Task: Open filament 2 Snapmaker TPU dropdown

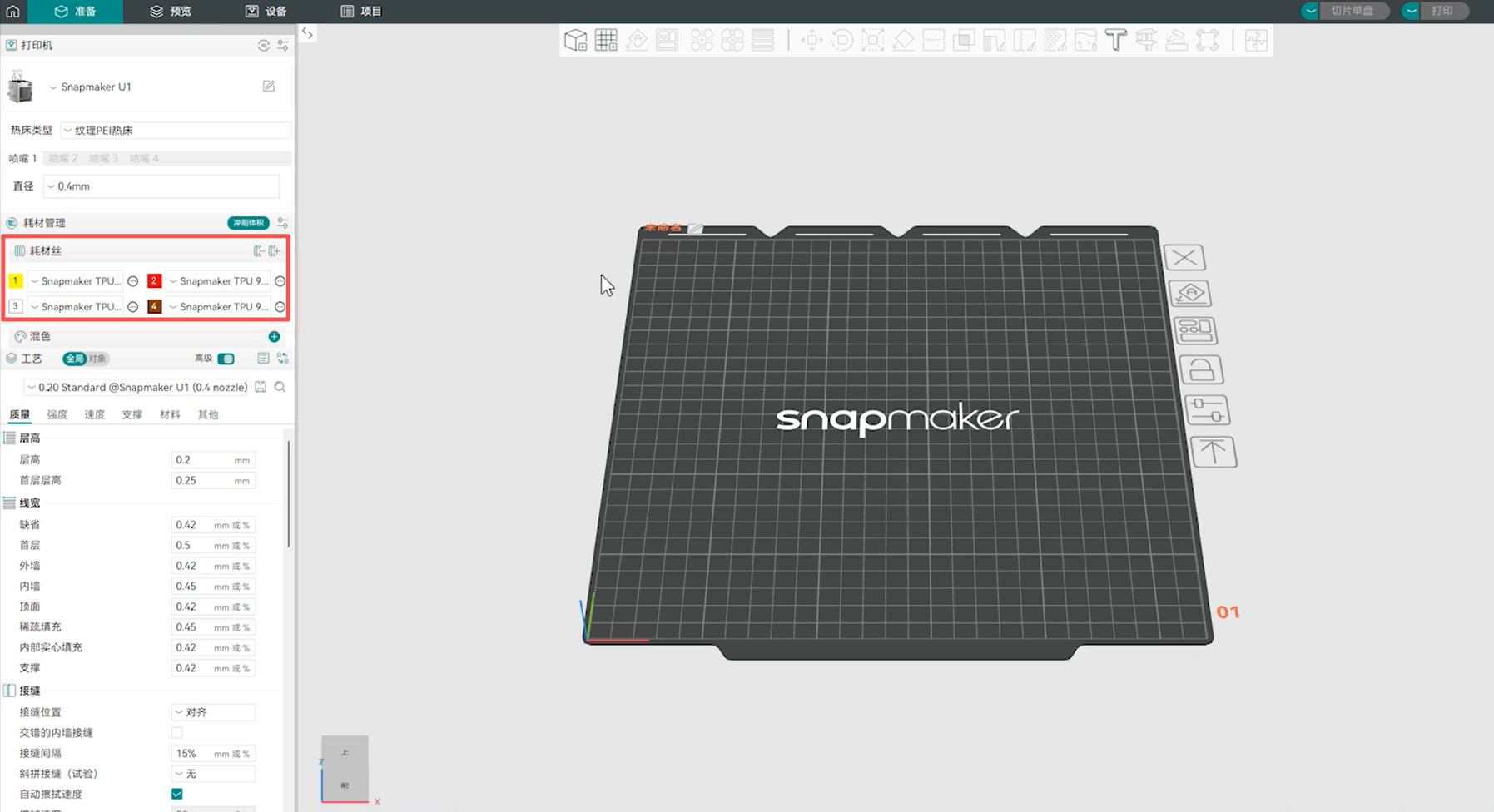Action: point(218,281)
